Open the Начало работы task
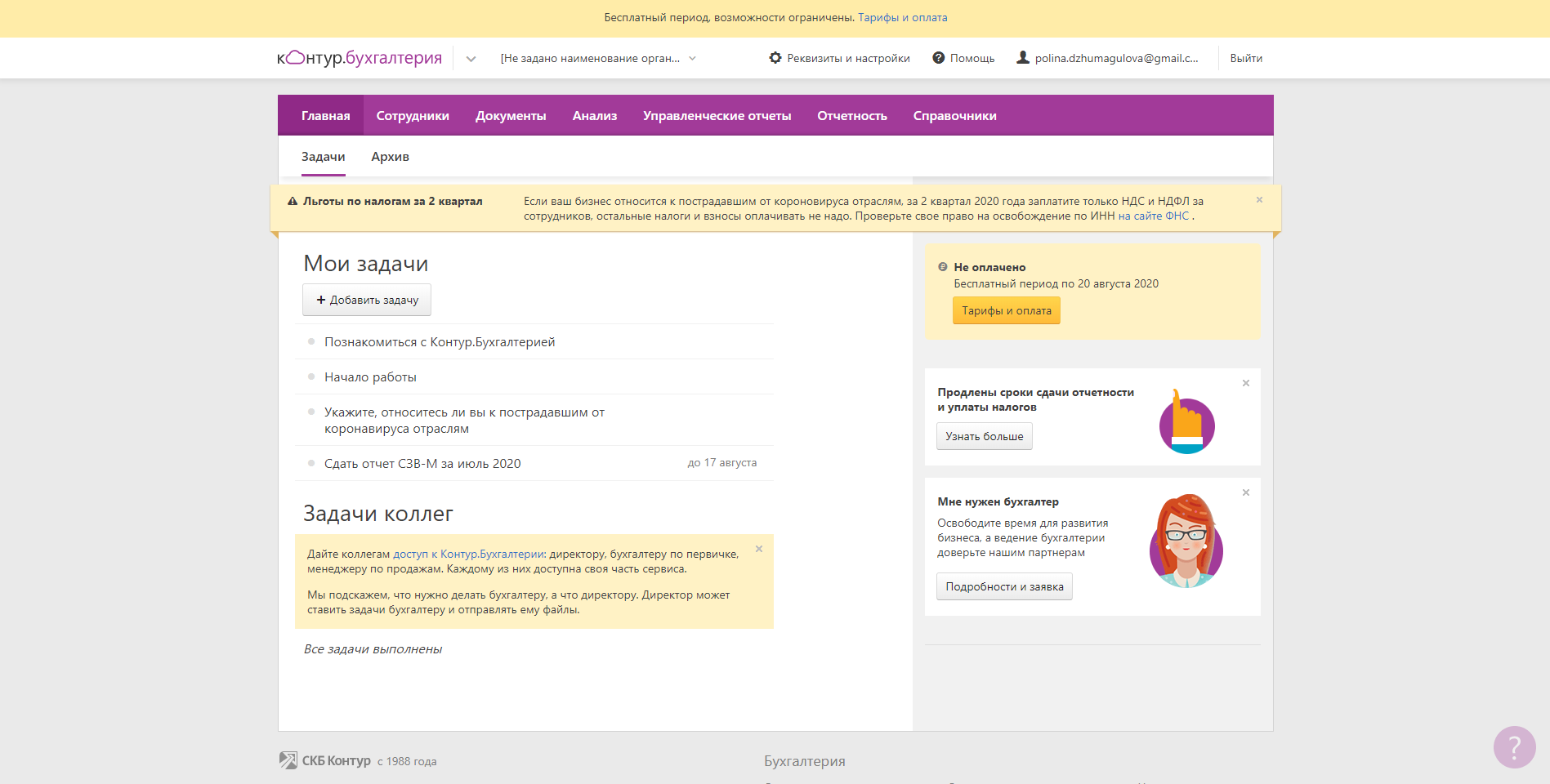Screen dimensions: 1550x784 (370, 377)
